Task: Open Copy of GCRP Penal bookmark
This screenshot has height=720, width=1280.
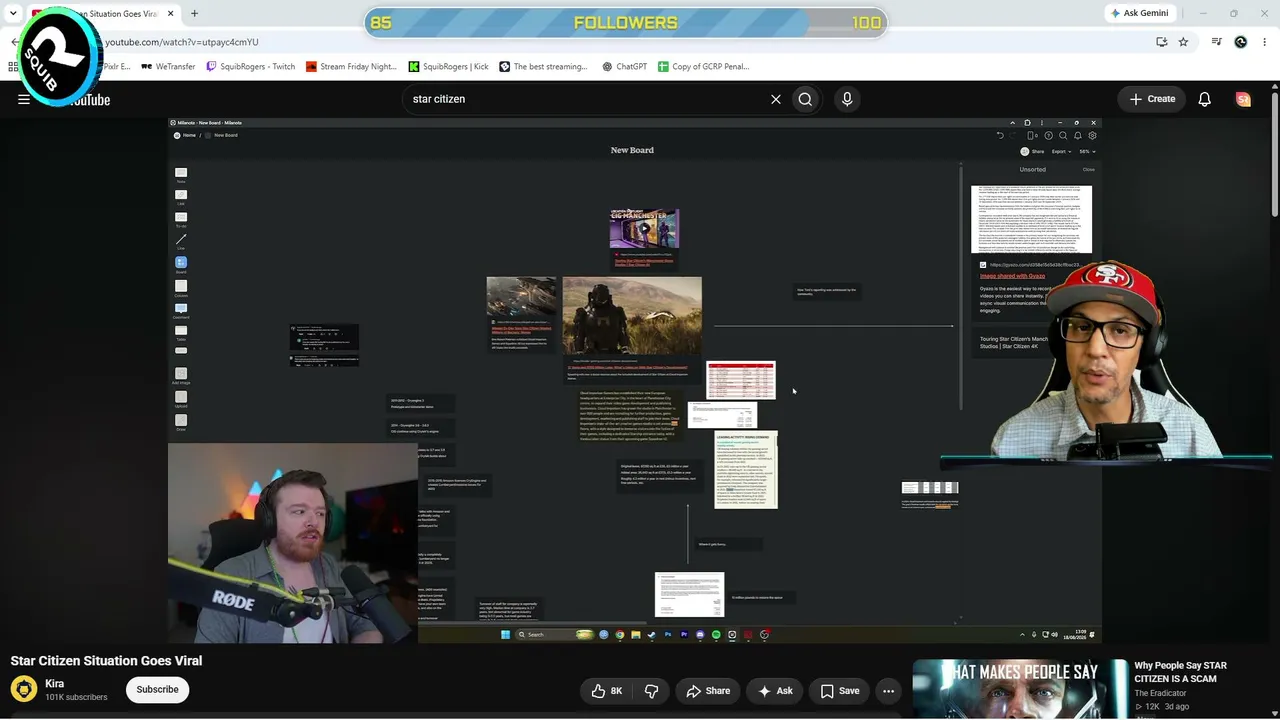Action: [703, 66]
